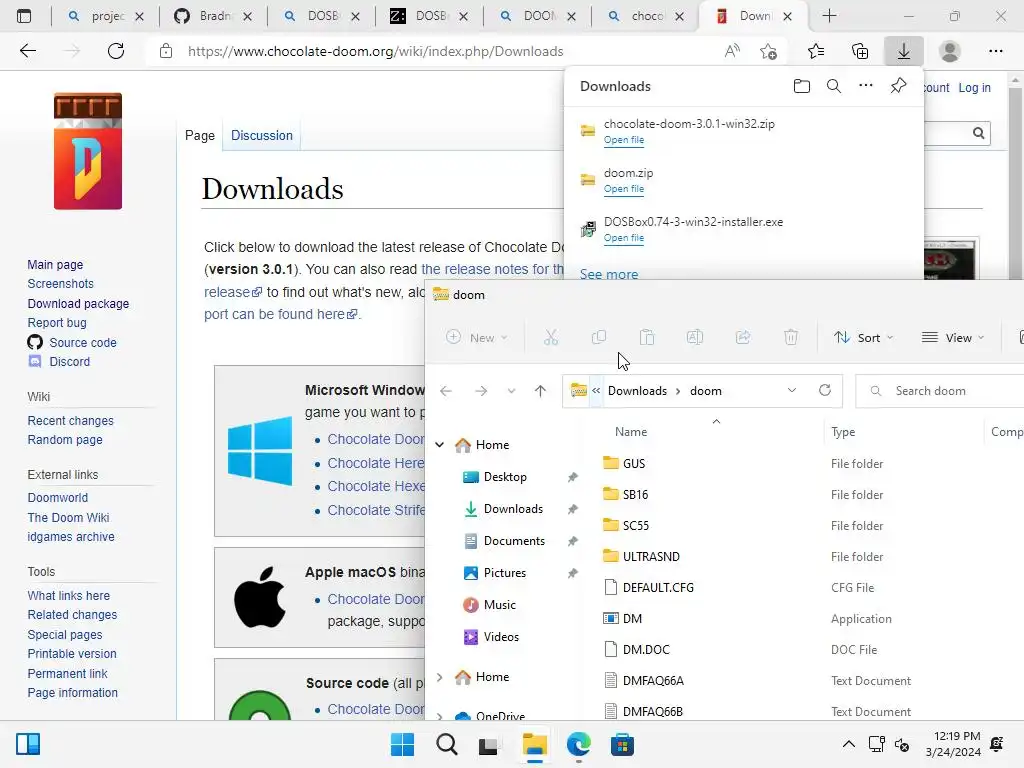1024x768 pixels.
Task: Open more options in Downloads panel
Action: [866, 86]
